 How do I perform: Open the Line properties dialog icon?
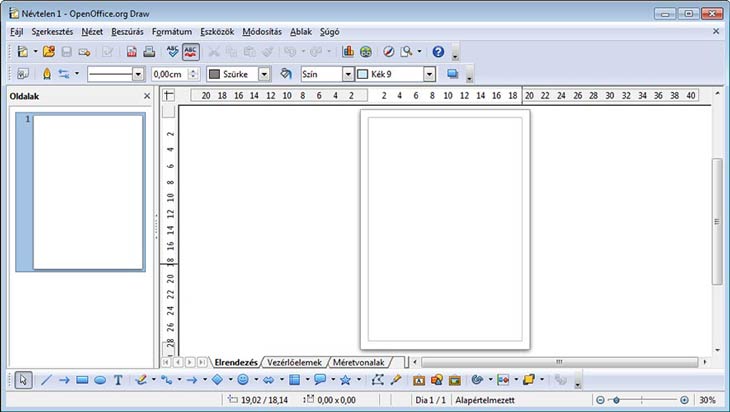(47, 74)
